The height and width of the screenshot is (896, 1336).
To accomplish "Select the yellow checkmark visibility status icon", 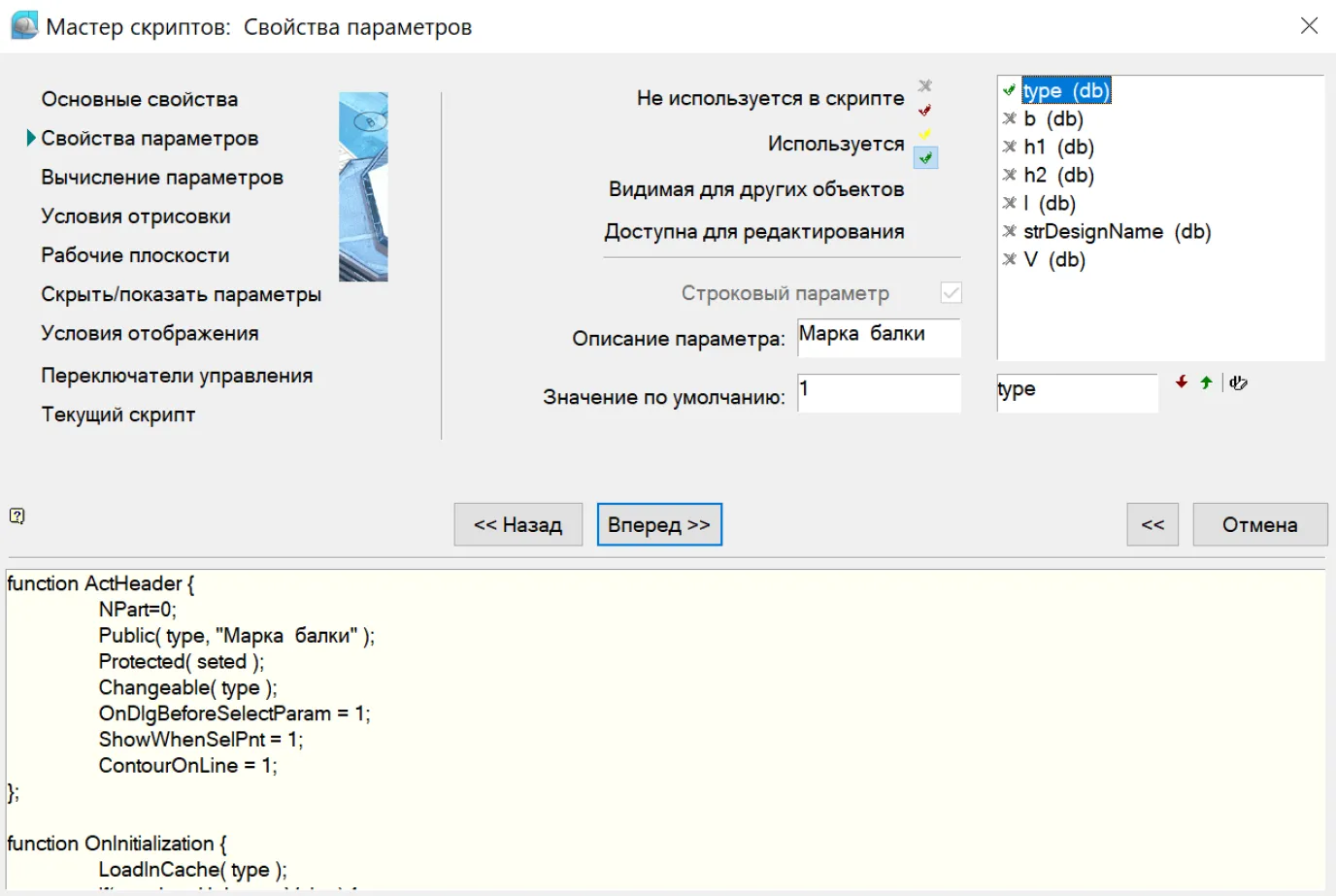I will coord(925,134).
